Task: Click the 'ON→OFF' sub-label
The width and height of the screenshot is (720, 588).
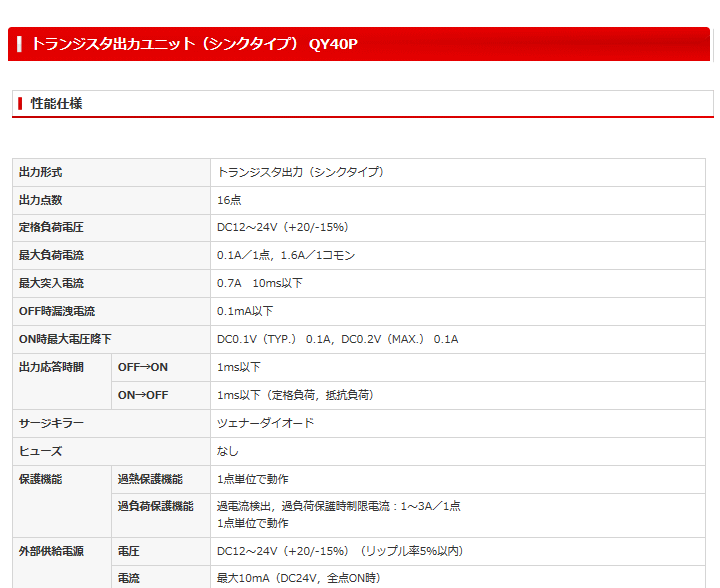Action: point(143,396)
